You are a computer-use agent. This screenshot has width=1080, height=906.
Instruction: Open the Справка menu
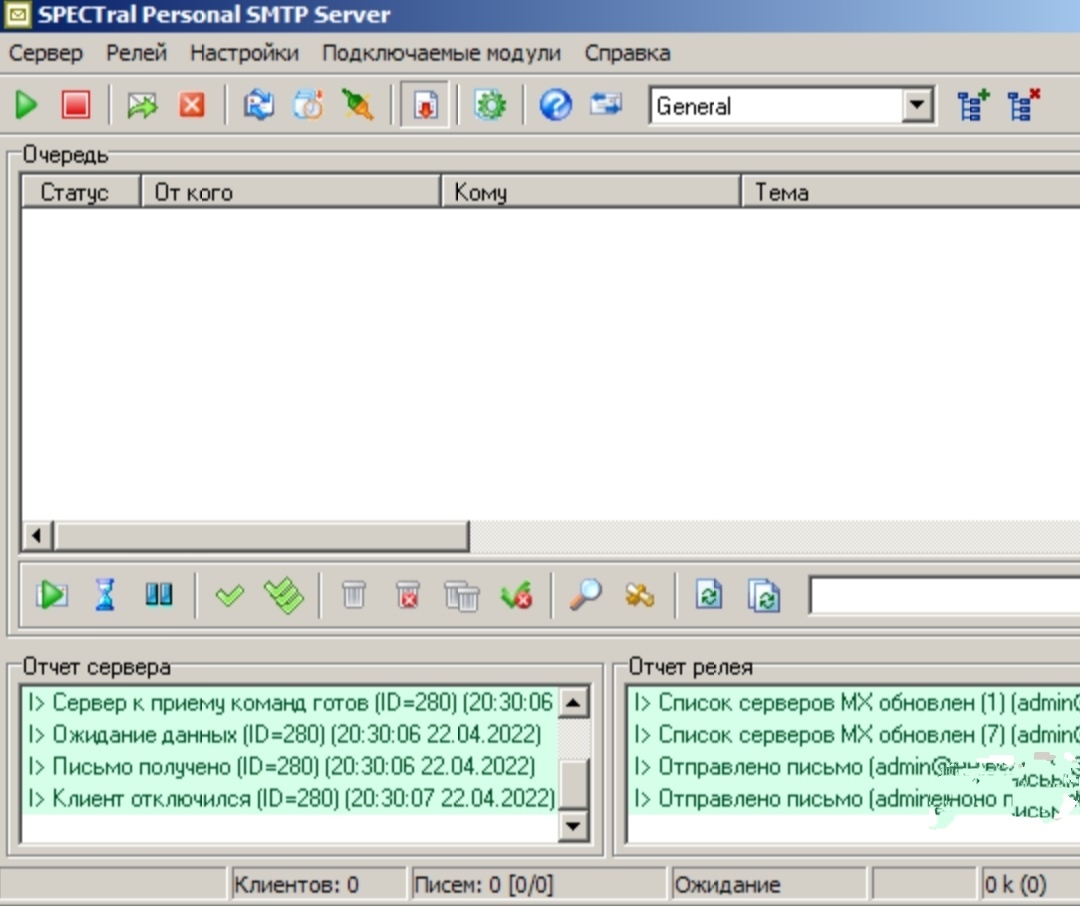click(627, 53)
